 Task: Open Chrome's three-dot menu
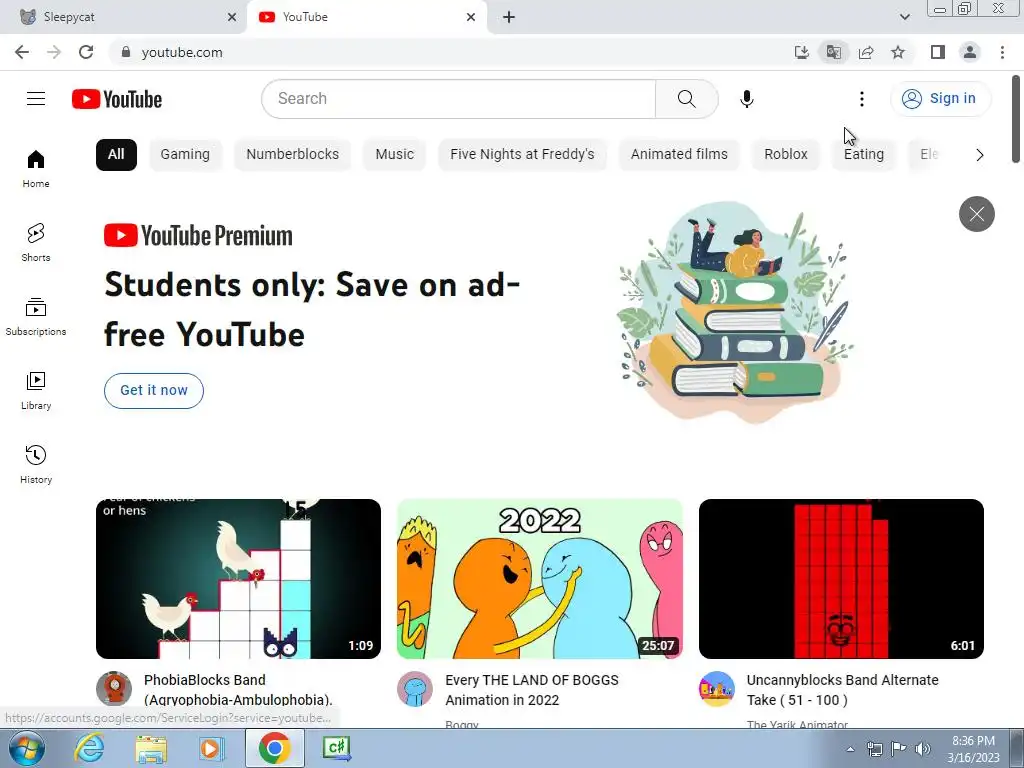1002,52
